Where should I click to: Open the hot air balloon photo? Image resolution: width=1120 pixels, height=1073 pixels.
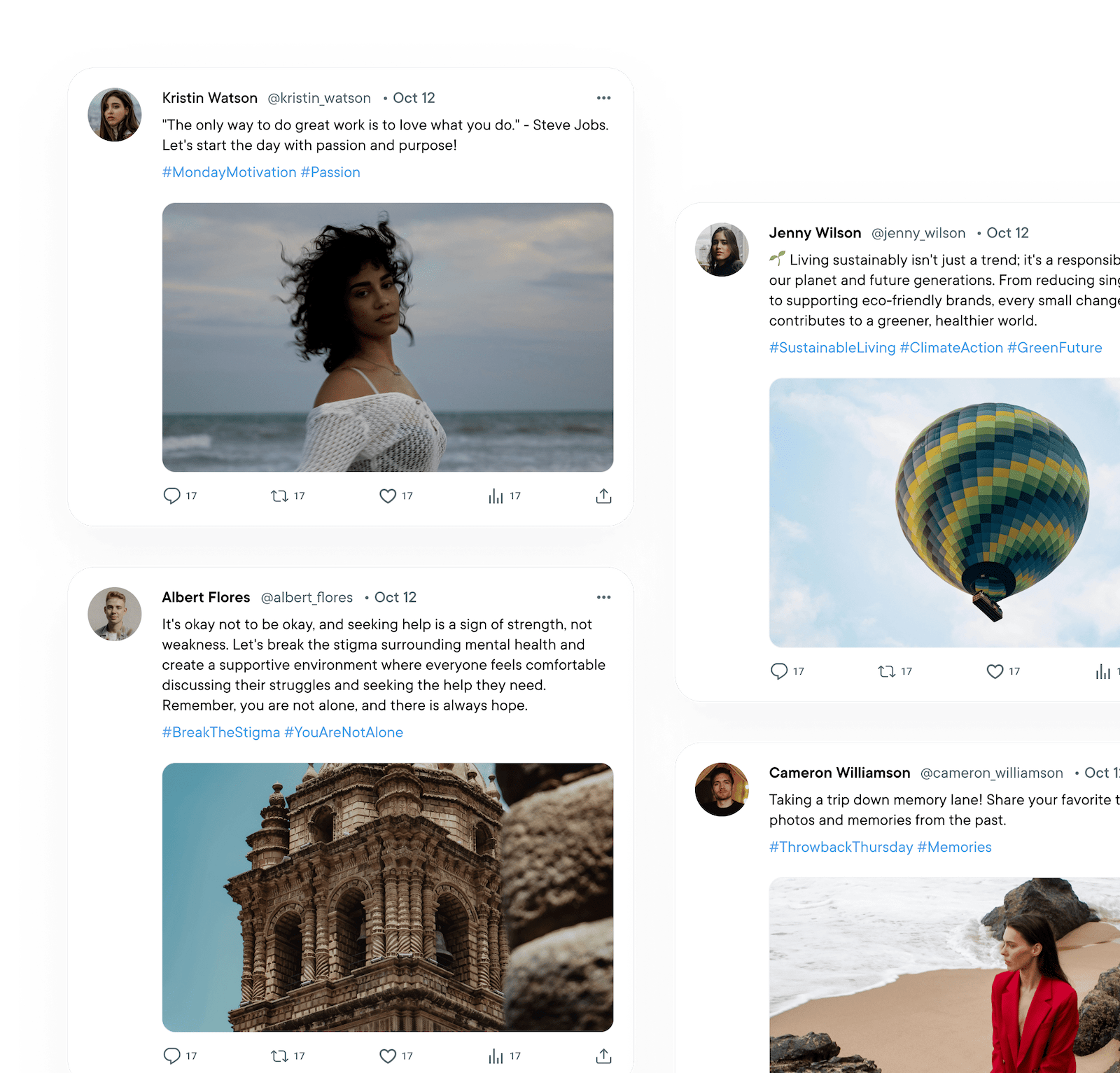coord(945,512)
